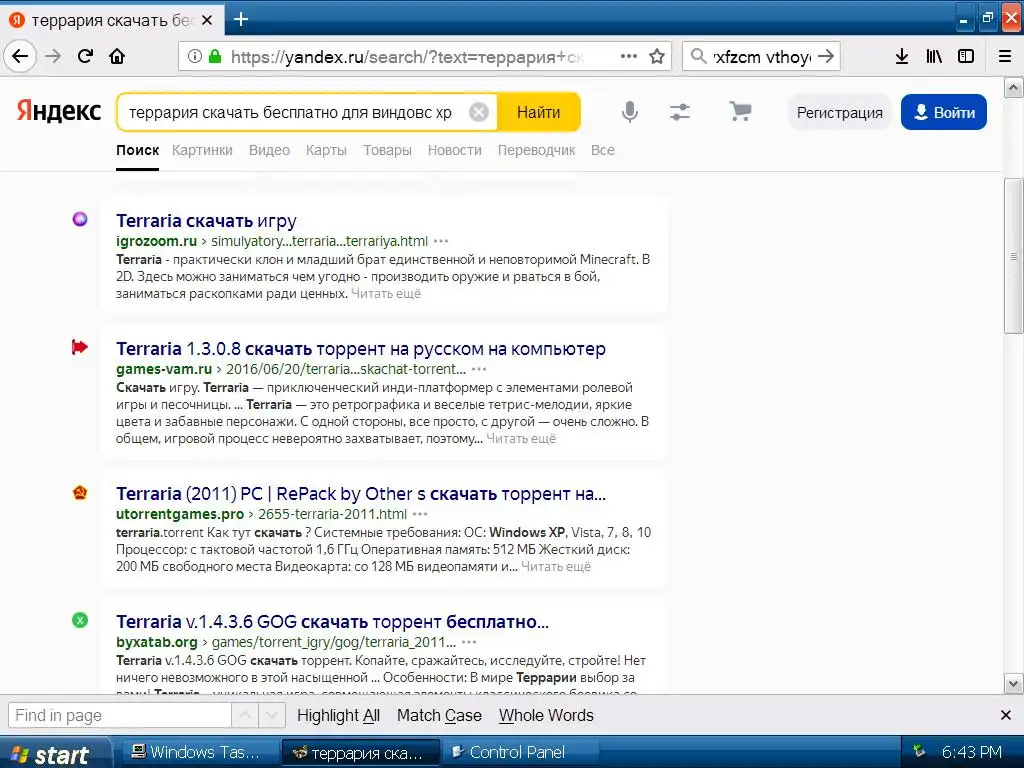Switch to the Видео tab
1024x768 pixels.
click(x=269, y=150)
